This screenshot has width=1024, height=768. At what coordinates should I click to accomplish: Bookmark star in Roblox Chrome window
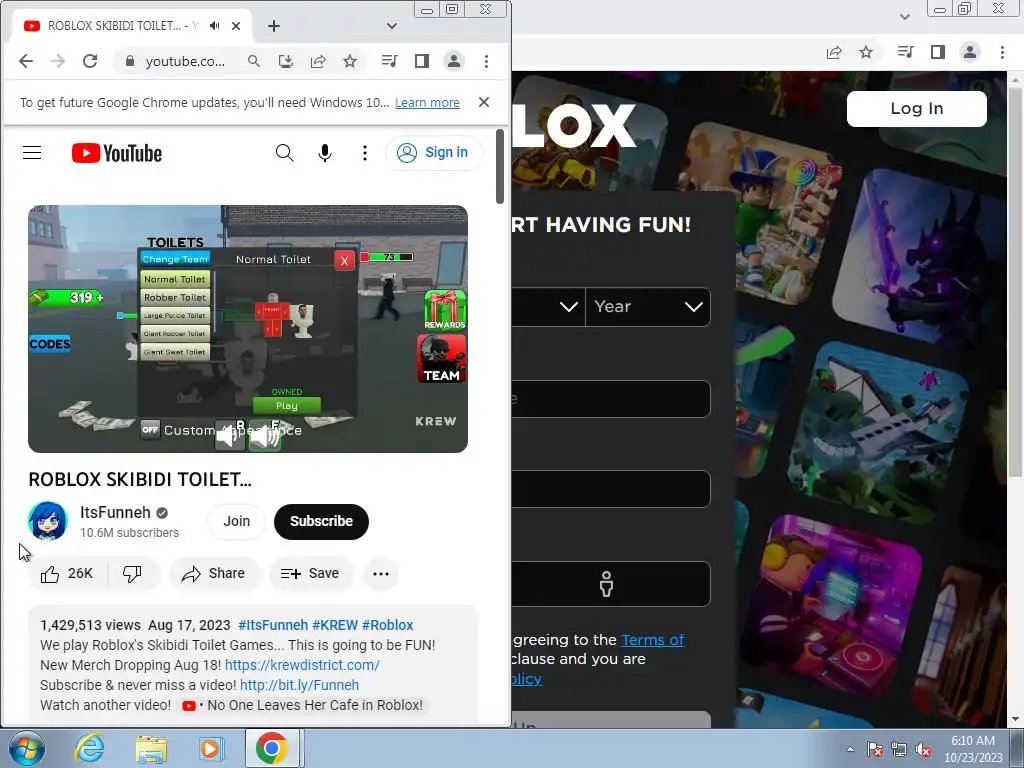pos(866,52)
